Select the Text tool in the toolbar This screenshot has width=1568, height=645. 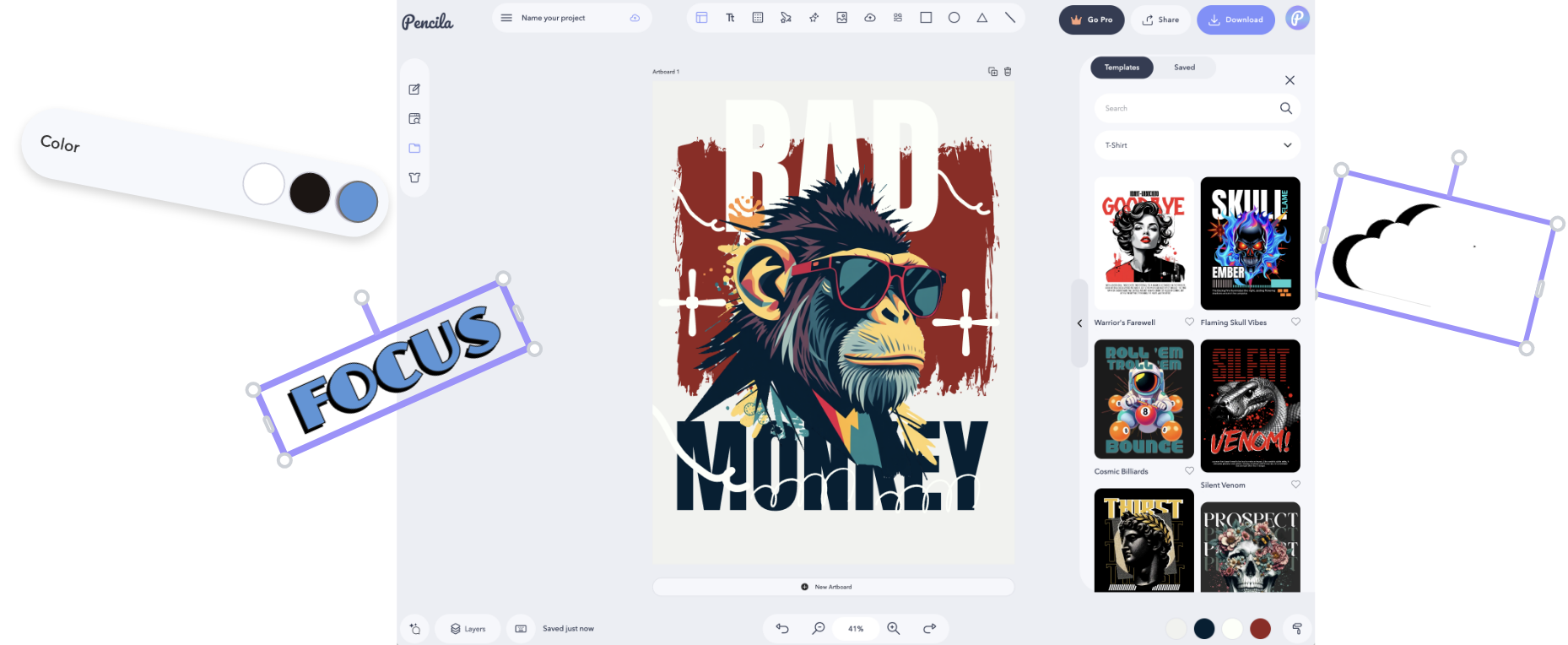[730, 18]
